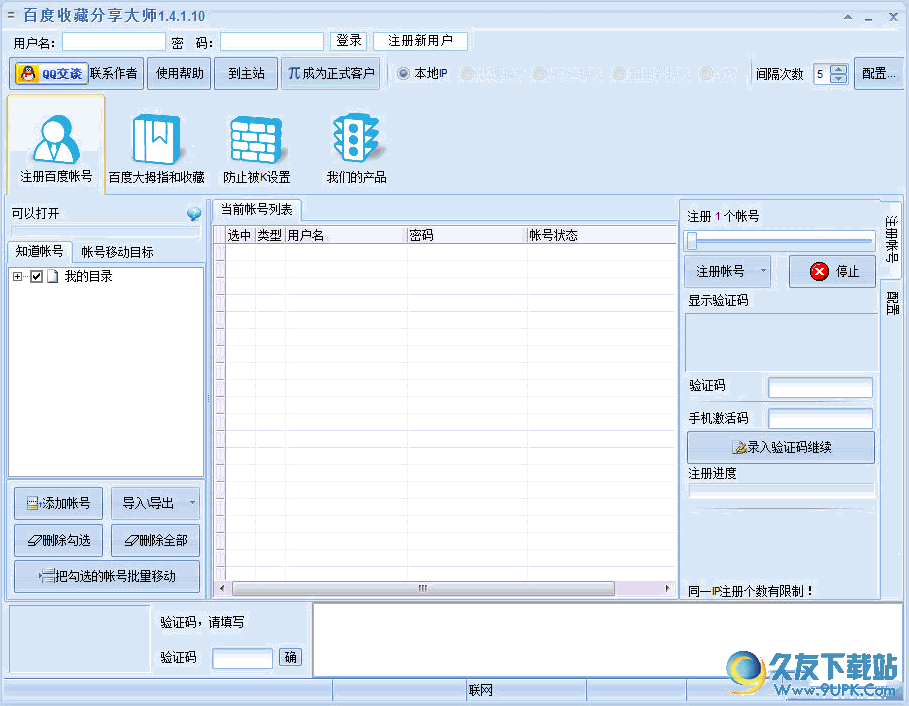The width and height of the screenshot is (909, 706).
Task: Select vertical 注册帐号 side tab
Action: pyautogui.click(x=892, y=239)
